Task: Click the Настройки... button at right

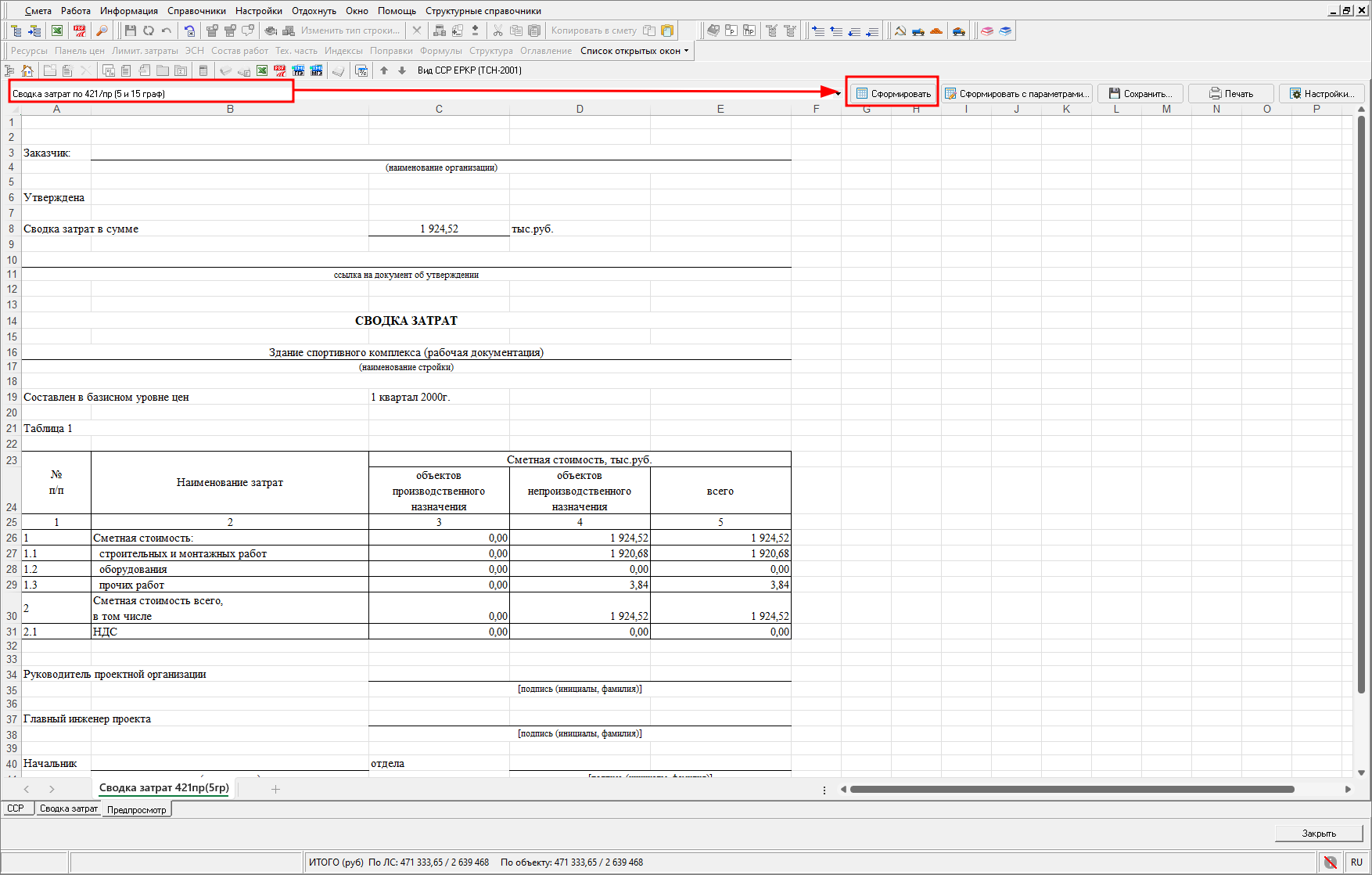Action: (x=1322, y=93)
